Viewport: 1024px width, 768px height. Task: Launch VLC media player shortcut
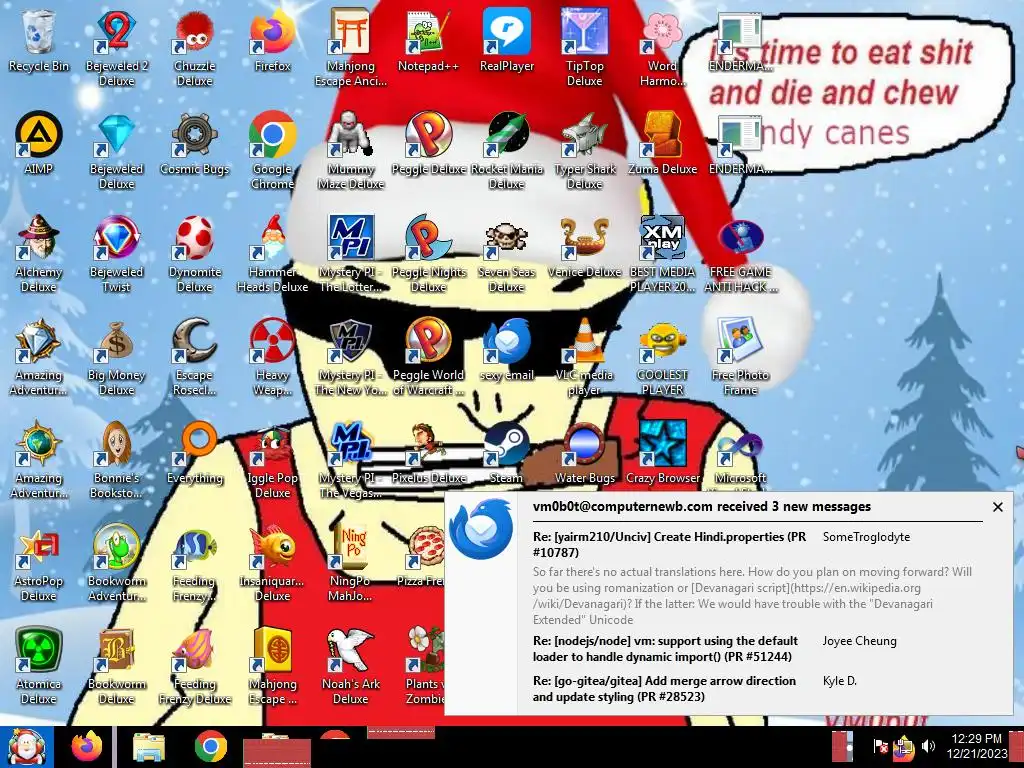584,356
